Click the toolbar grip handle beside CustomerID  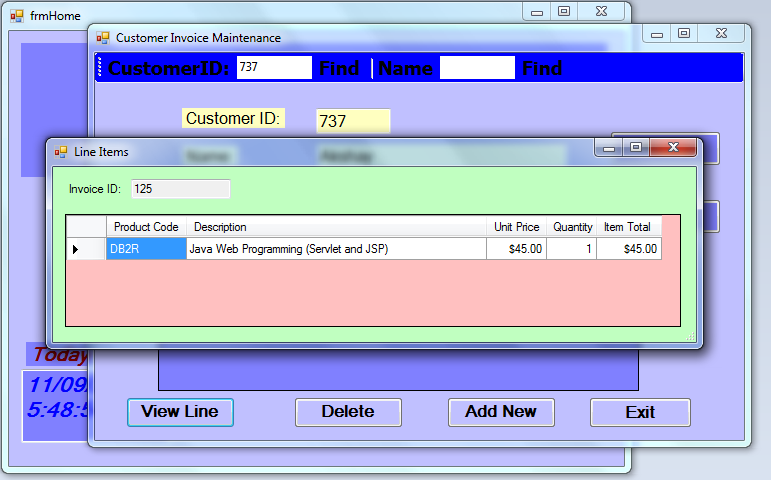[100, 68]
